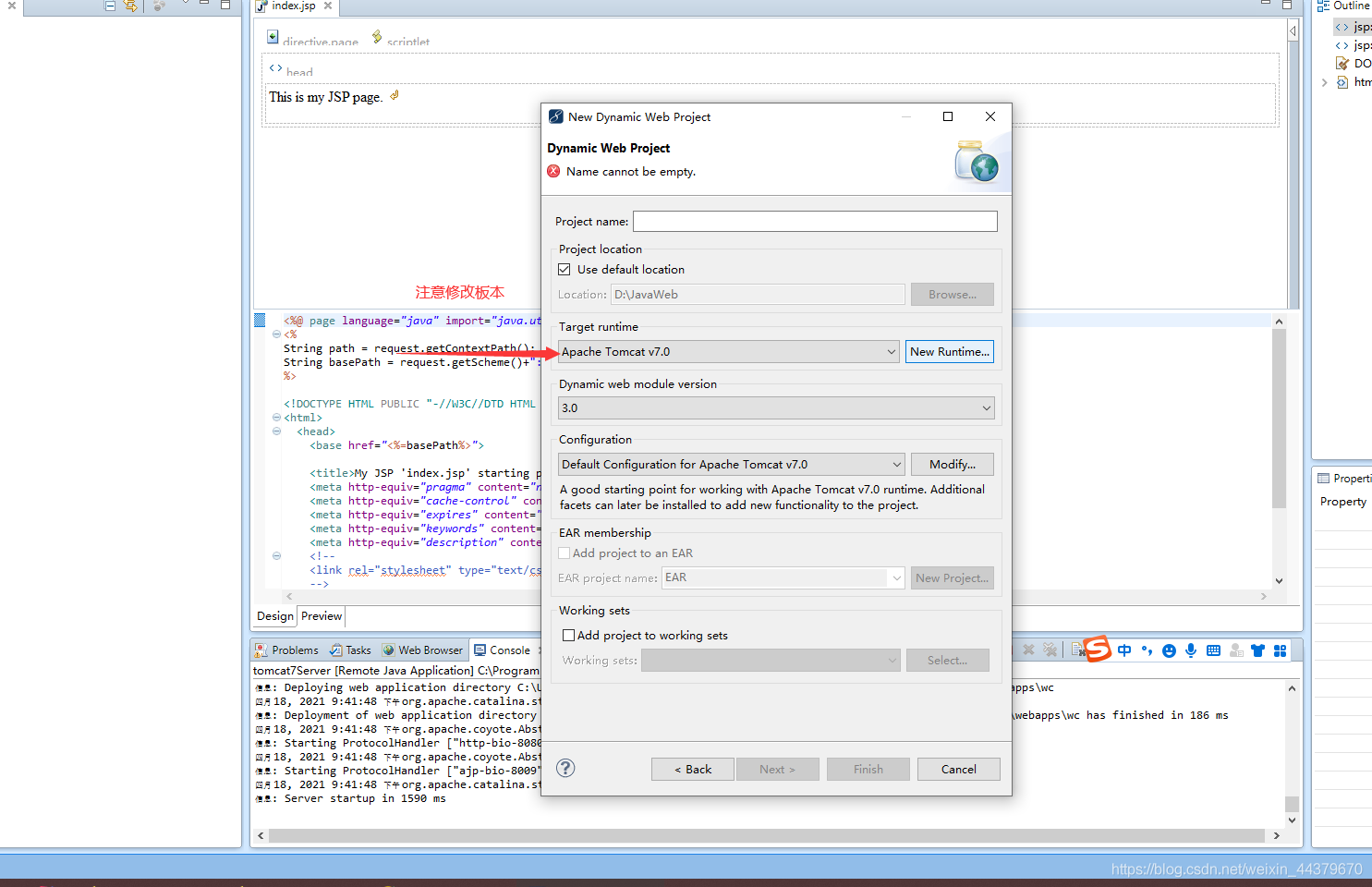Screen dimensions: 1372x887
Task: Open the Sogou soft keyboard
Action: tap(1213, 650)
